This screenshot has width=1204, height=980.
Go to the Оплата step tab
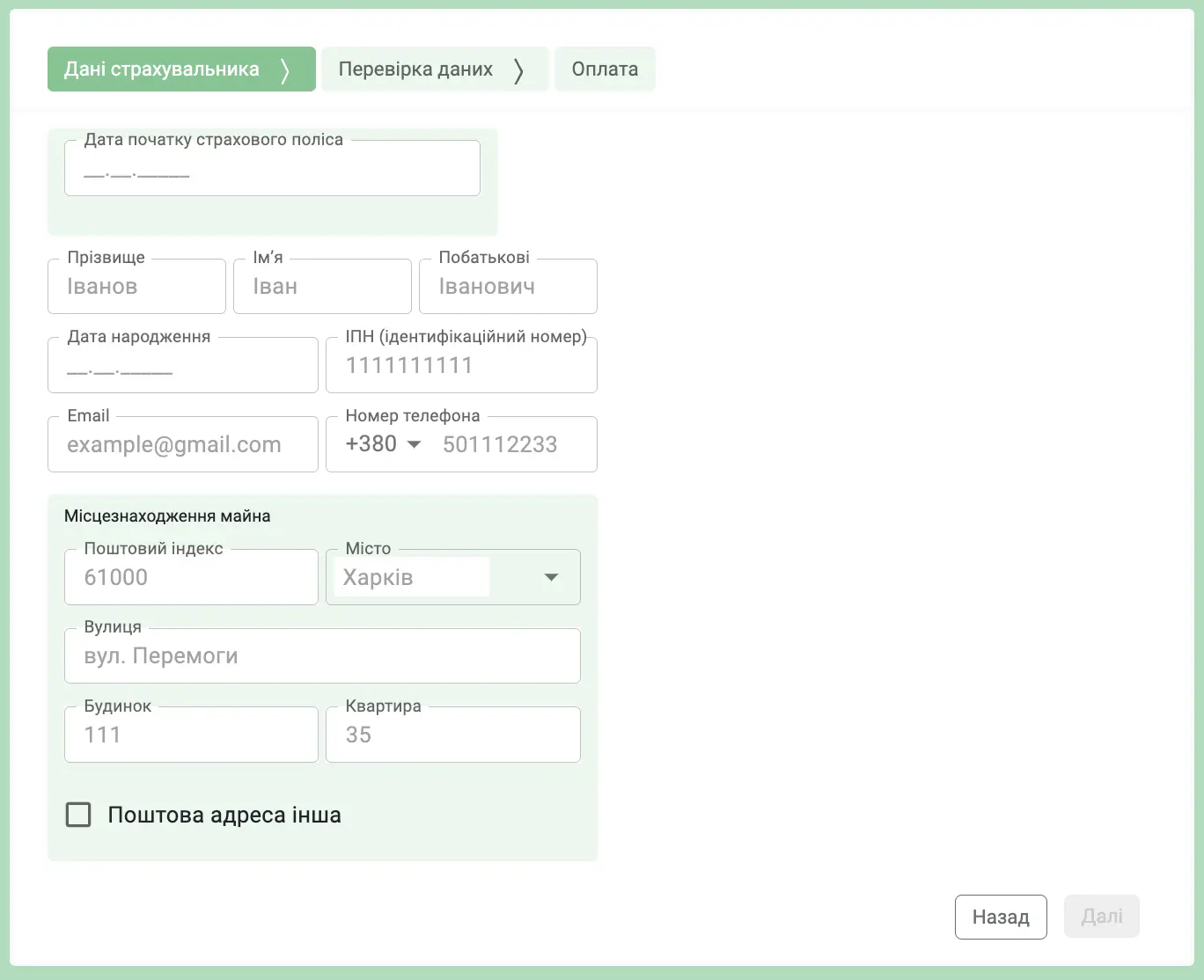pyautogui.click(x=605, y=69)
